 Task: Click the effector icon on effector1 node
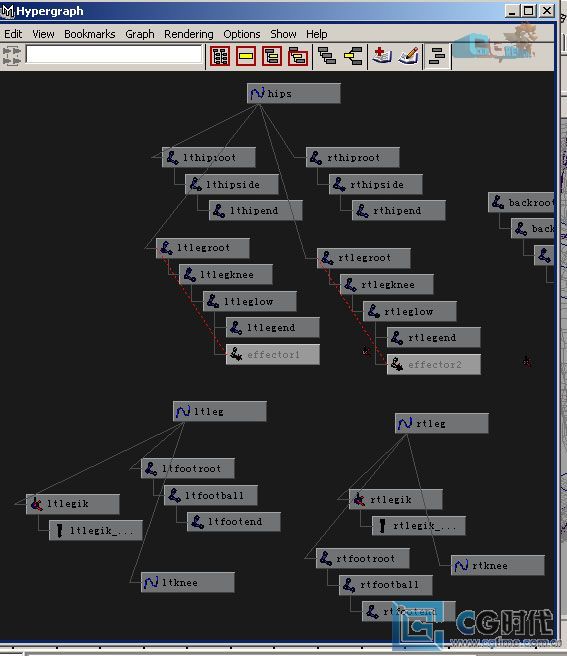[x=236, y=354]
